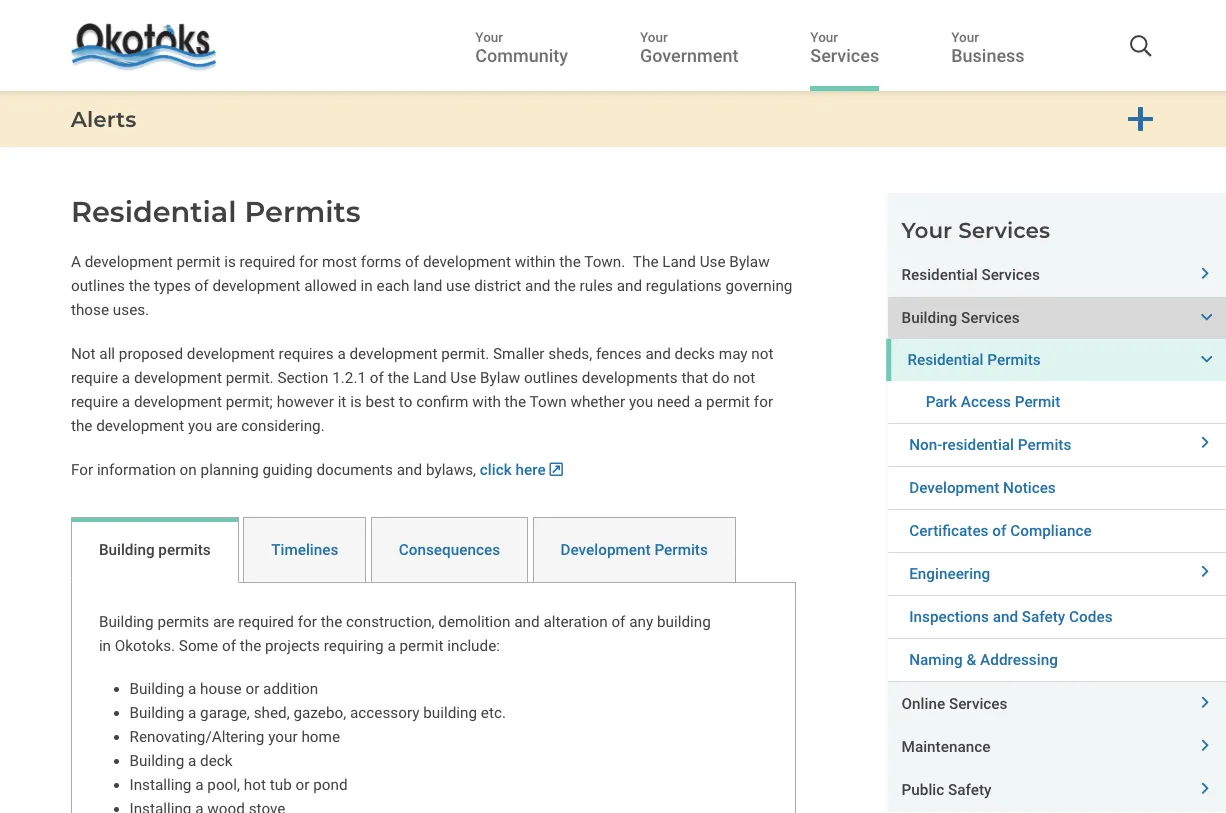Open Residential Services sidebar link
Viewport: 1226px width, 813px height.
point(970,275)
